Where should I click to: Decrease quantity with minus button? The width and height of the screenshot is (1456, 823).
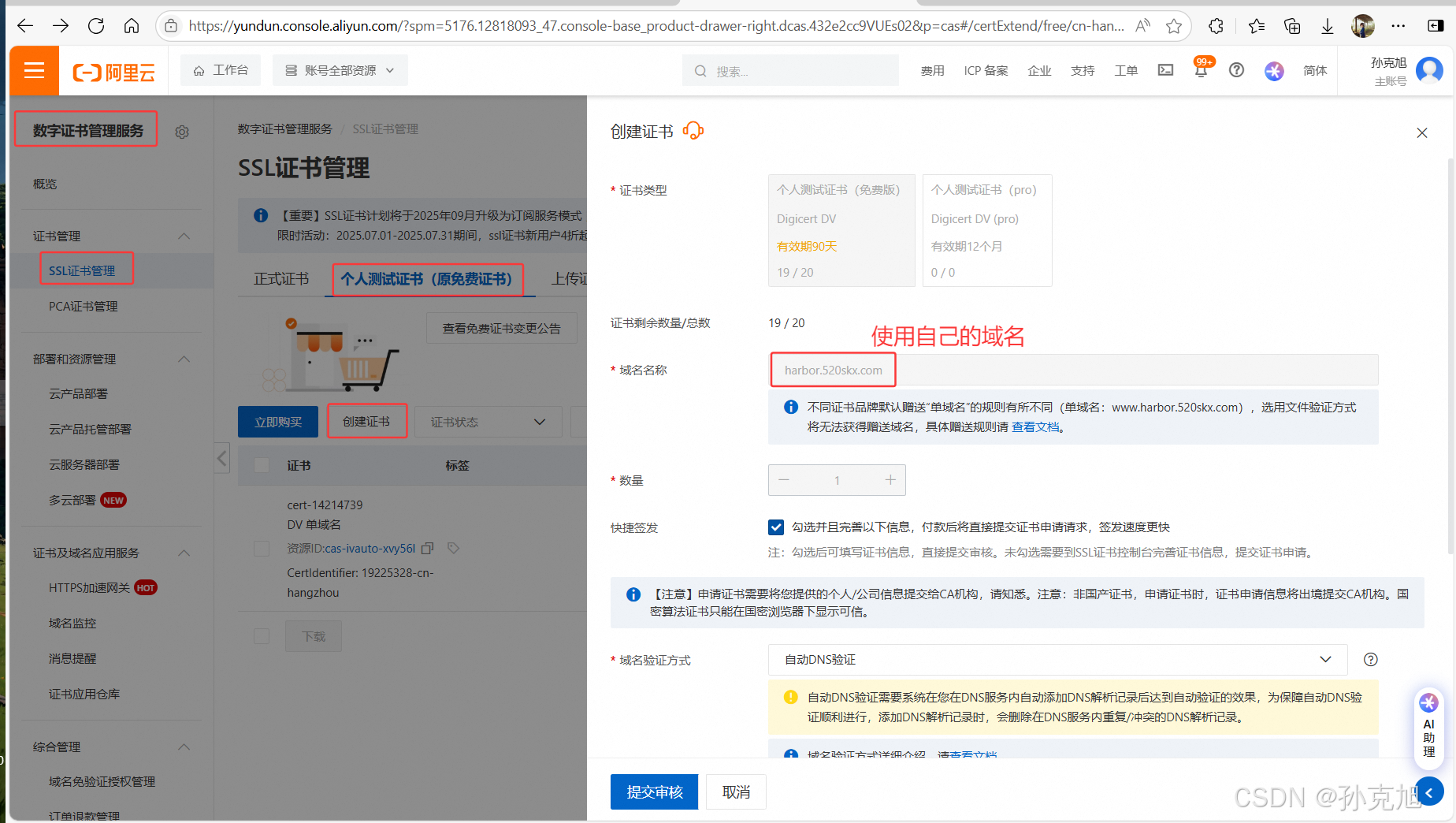pos(784,480)
